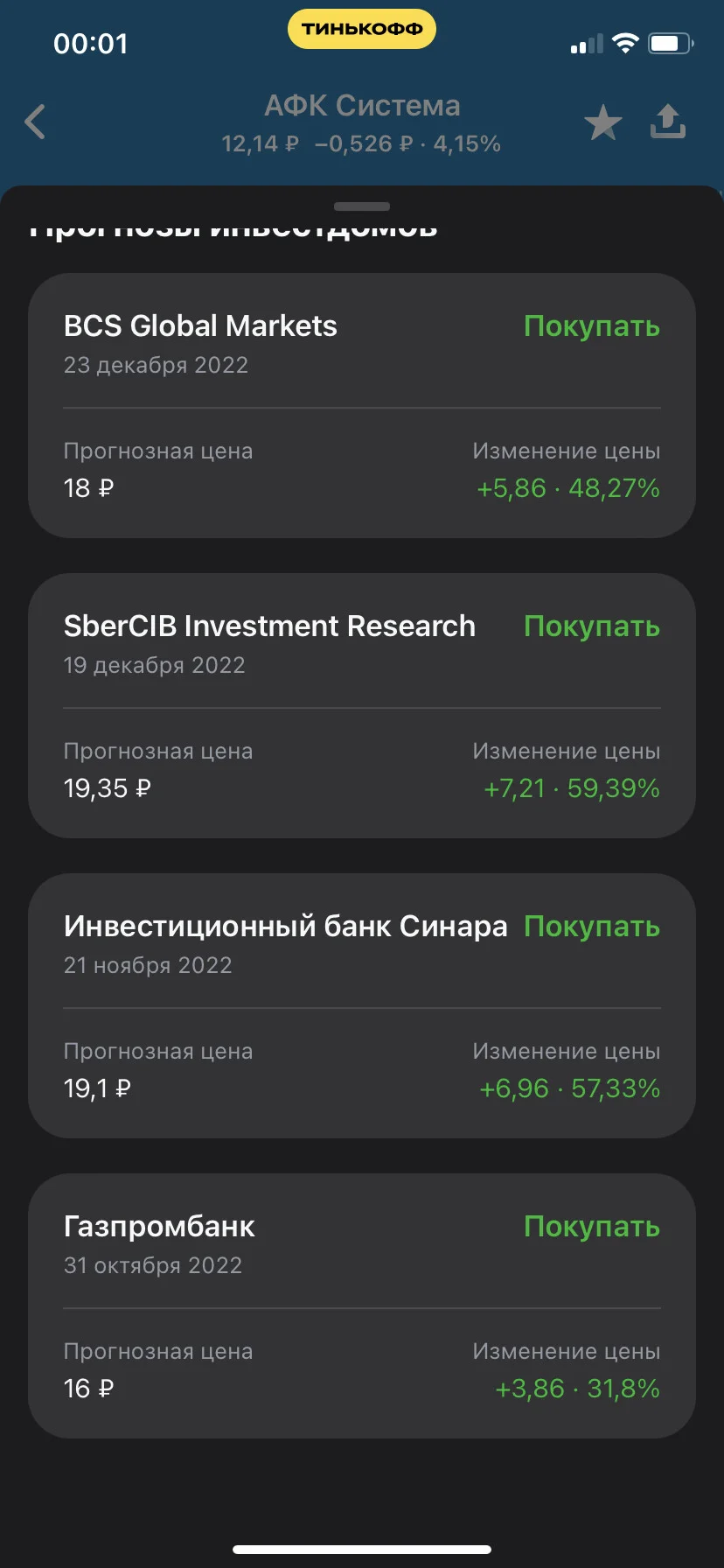Tap Покупать on Синара card

(592, 927)
